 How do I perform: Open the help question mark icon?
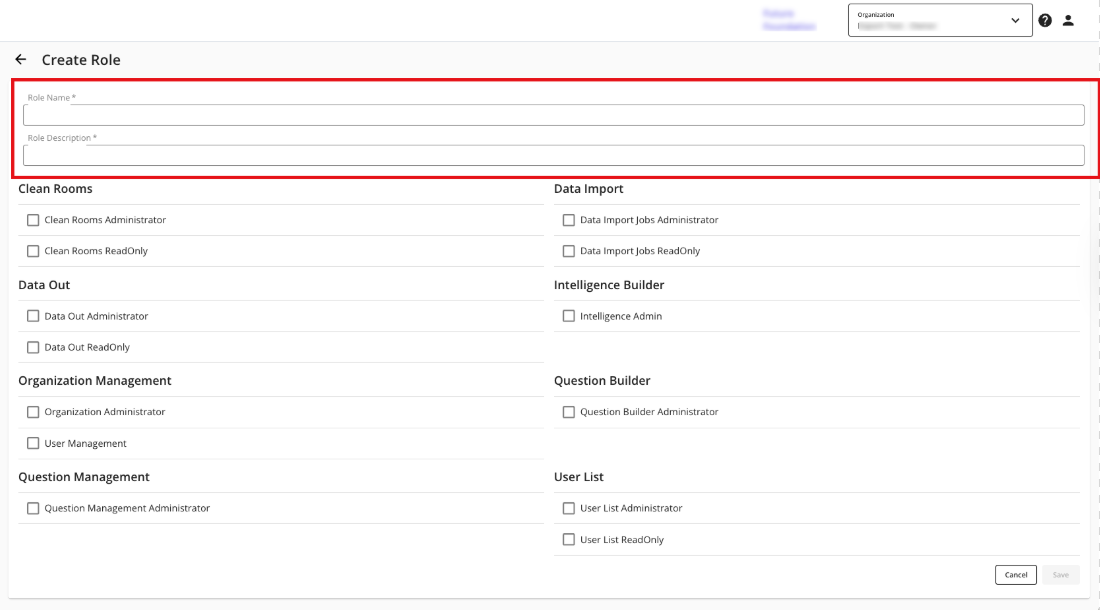1045,20
